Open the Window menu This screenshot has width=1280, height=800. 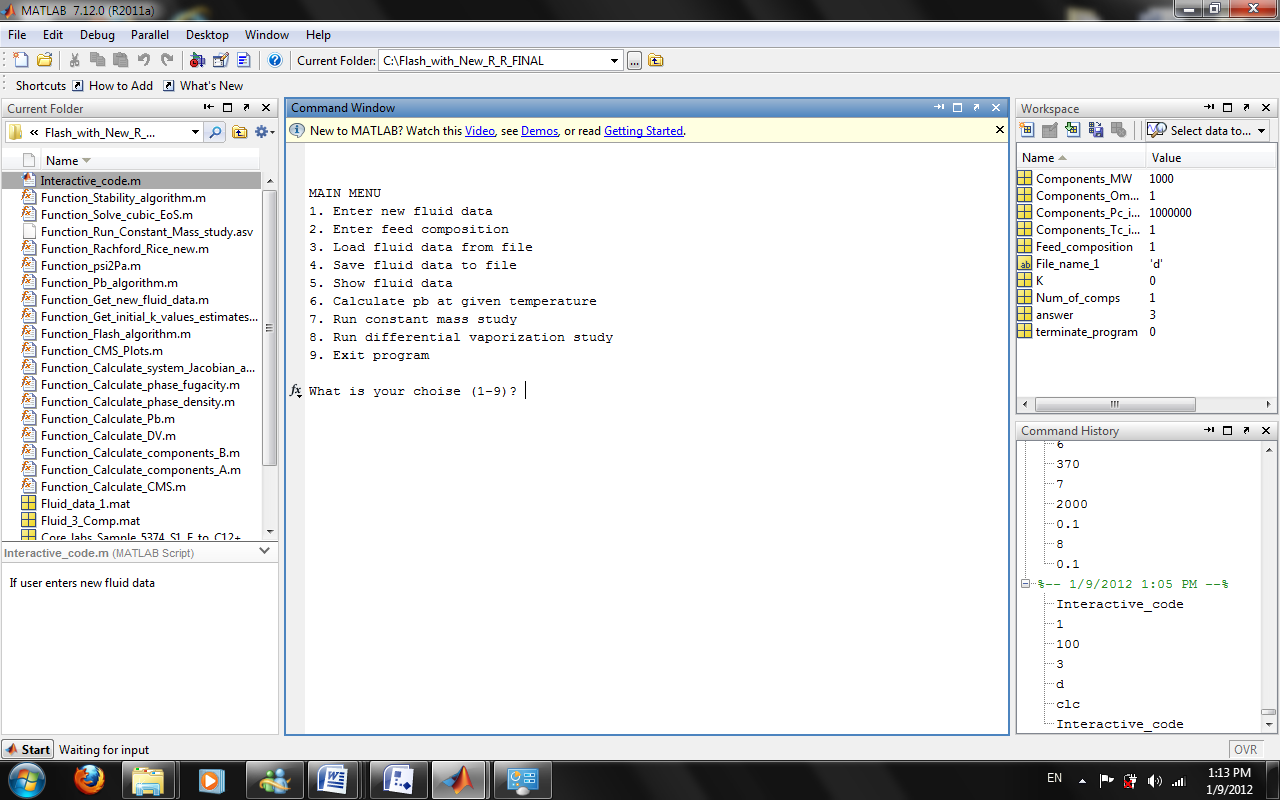(x=267, y=35)
